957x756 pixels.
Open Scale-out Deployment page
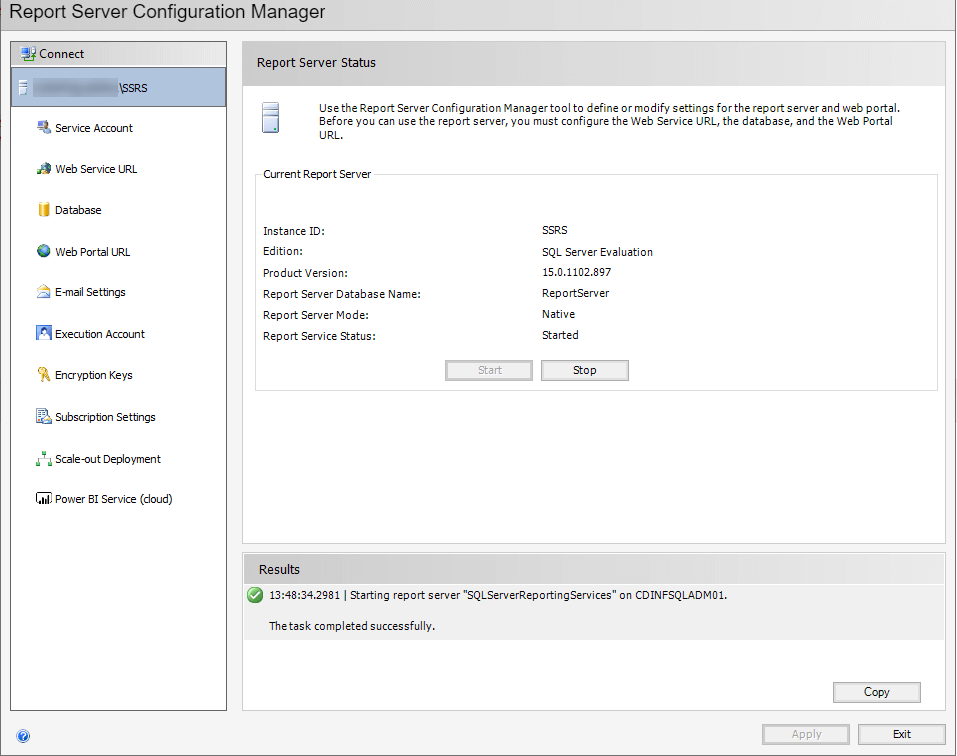click(x=108, y=459)
